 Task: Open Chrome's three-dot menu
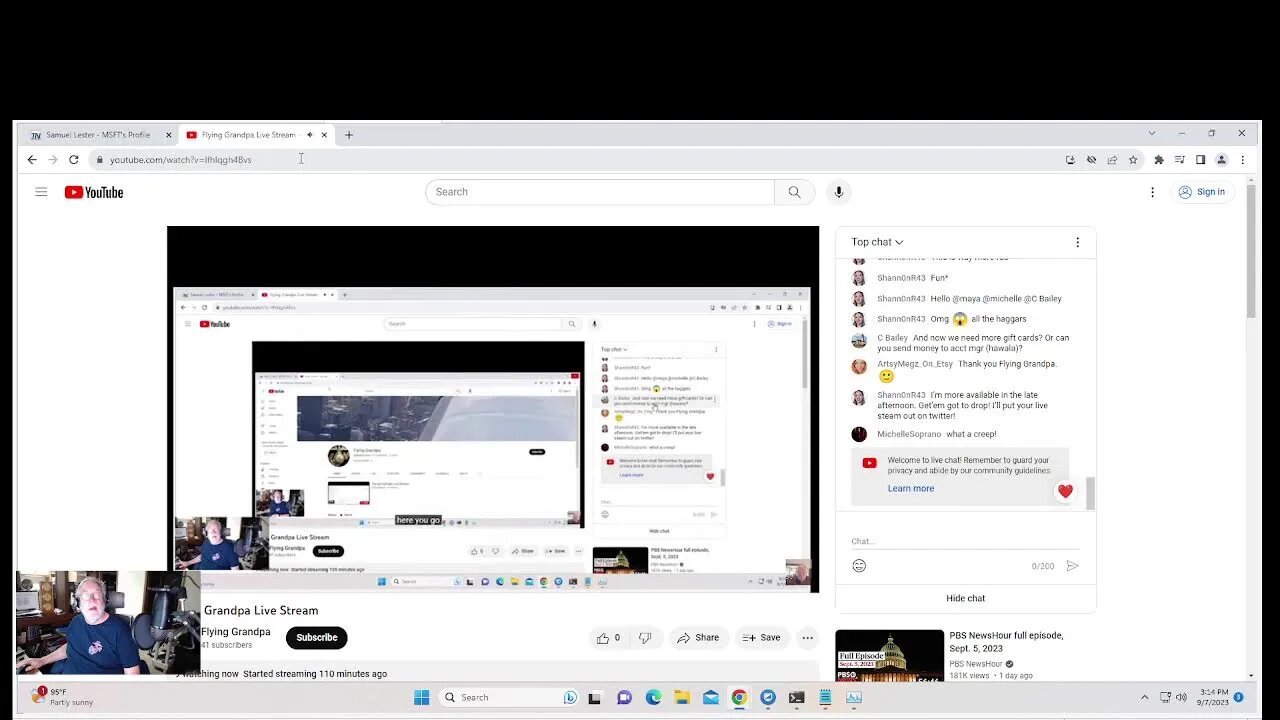click(1242, 160)
